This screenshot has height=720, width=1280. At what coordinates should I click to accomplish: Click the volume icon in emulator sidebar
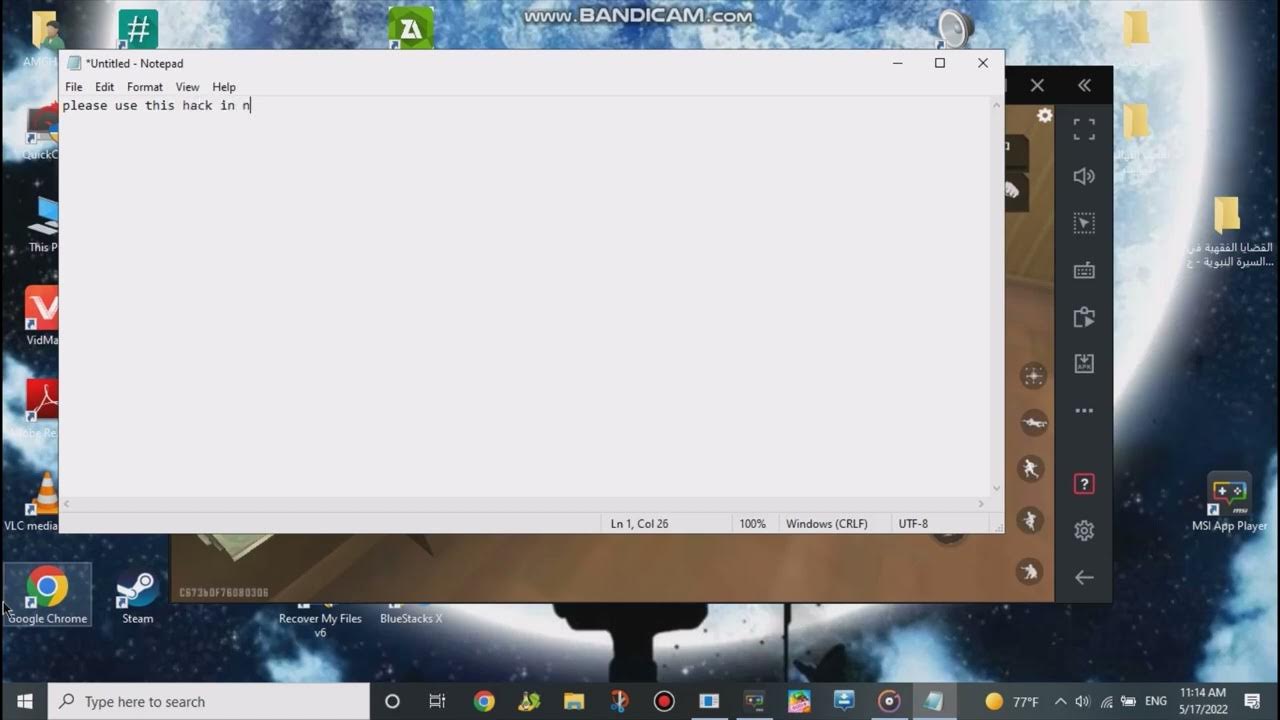(x=1084, y=176)
